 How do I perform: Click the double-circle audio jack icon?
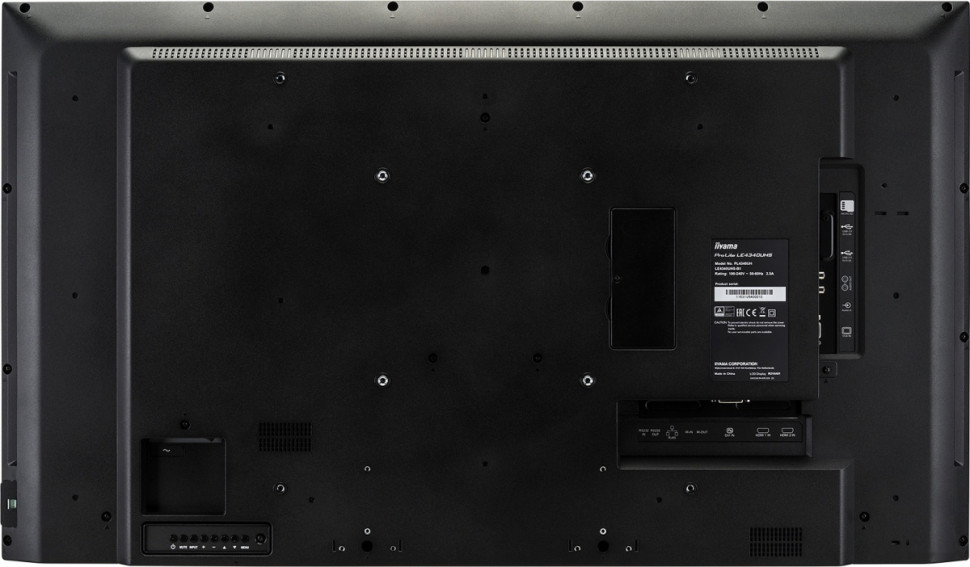845,283
